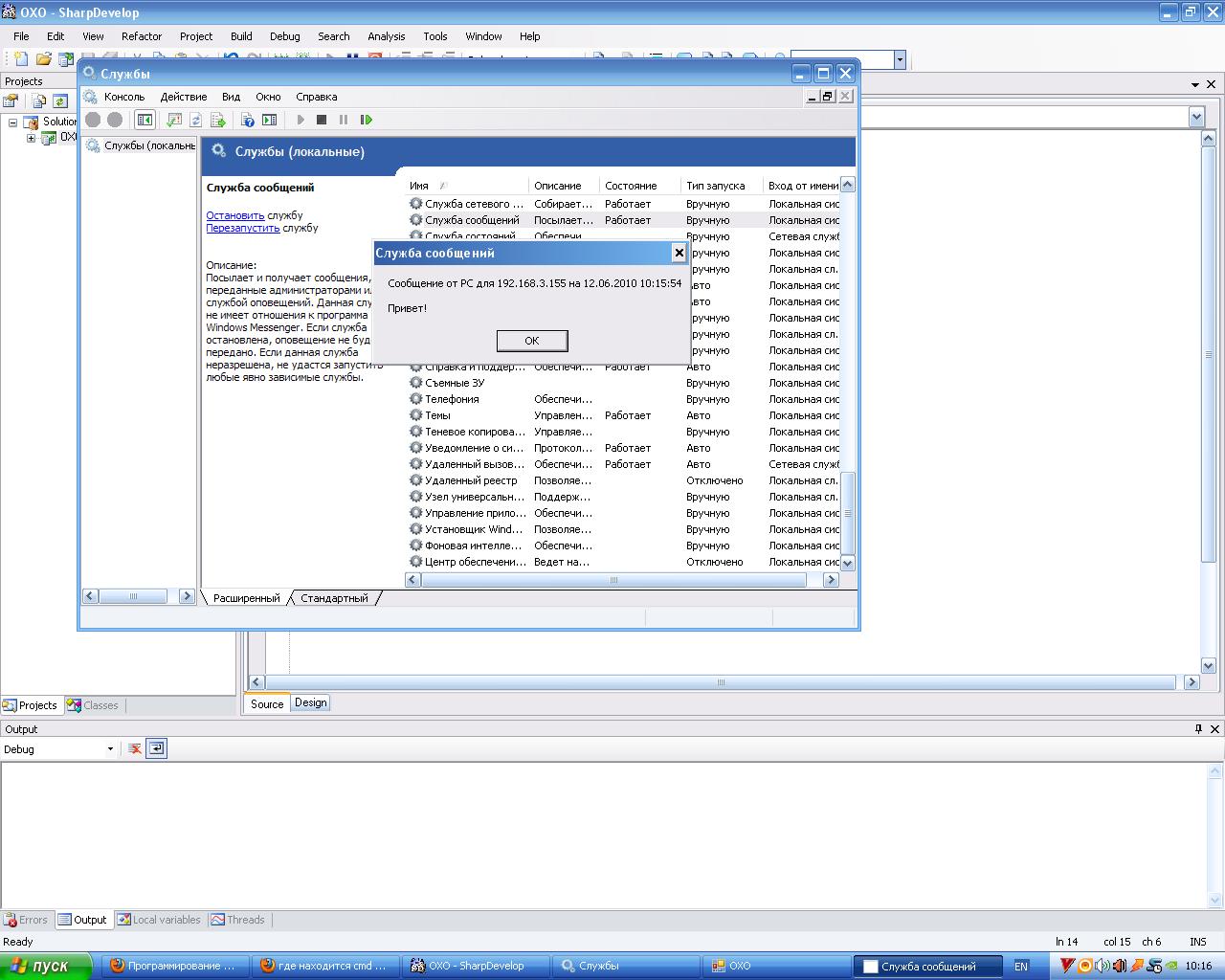This screenshot has width=1225, height=980.
Task: Switch to the Source tab in editor
Action: point(267,703)
